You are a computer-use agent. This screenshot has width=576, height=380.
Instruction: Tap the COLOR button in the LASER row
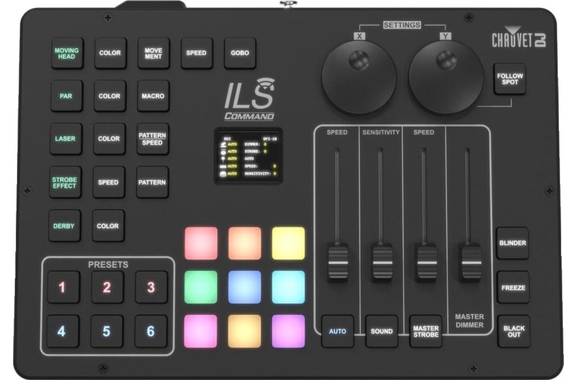pos(109,139)
